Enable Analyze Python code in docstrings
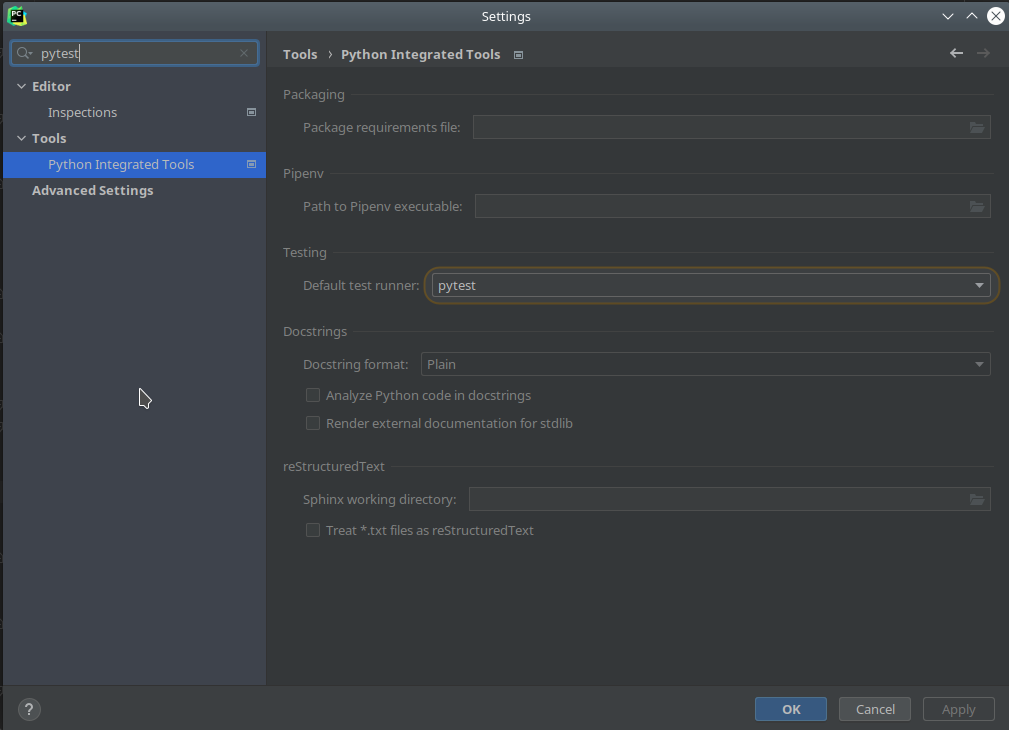 (x=313, y=395)
